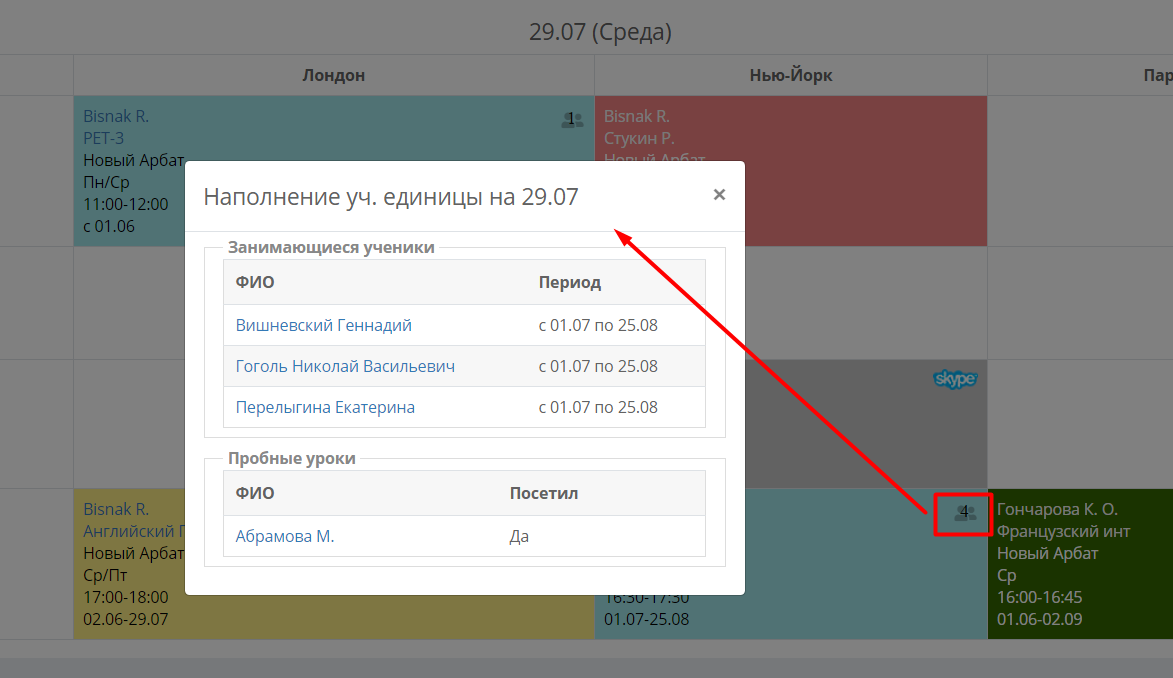Click the Период column header
Screen dimensions: 1173x678
(570, 283)
